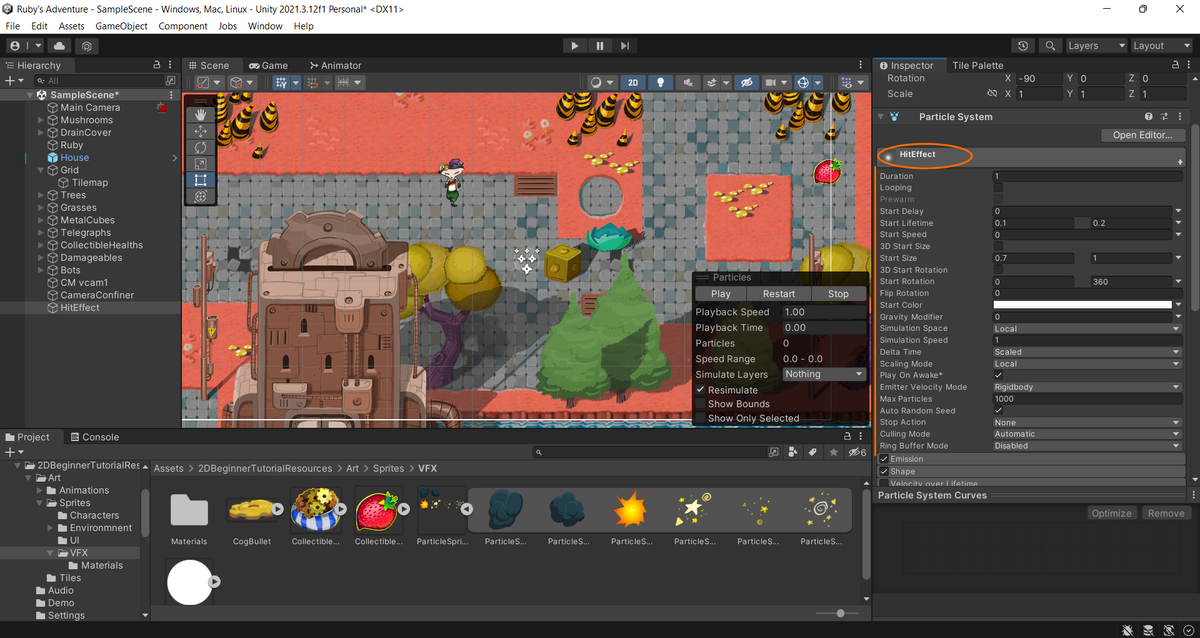This screenshot has width=1200, height=638.
Task: Select the Transform tool in Scene overlay
Action: click(x=200, y=196)
